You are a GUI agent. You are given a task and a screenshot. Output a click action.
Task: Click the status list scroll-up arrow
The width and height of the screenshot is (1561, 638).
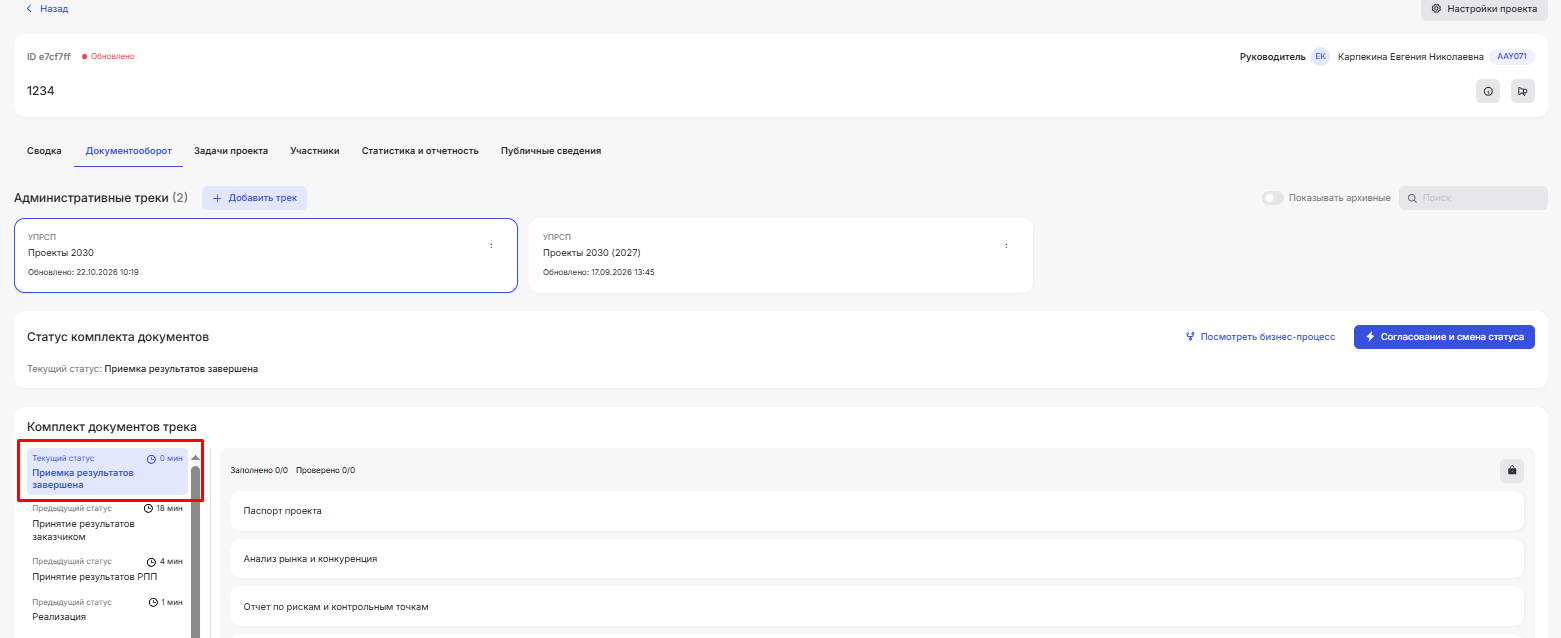click(195, 457)
